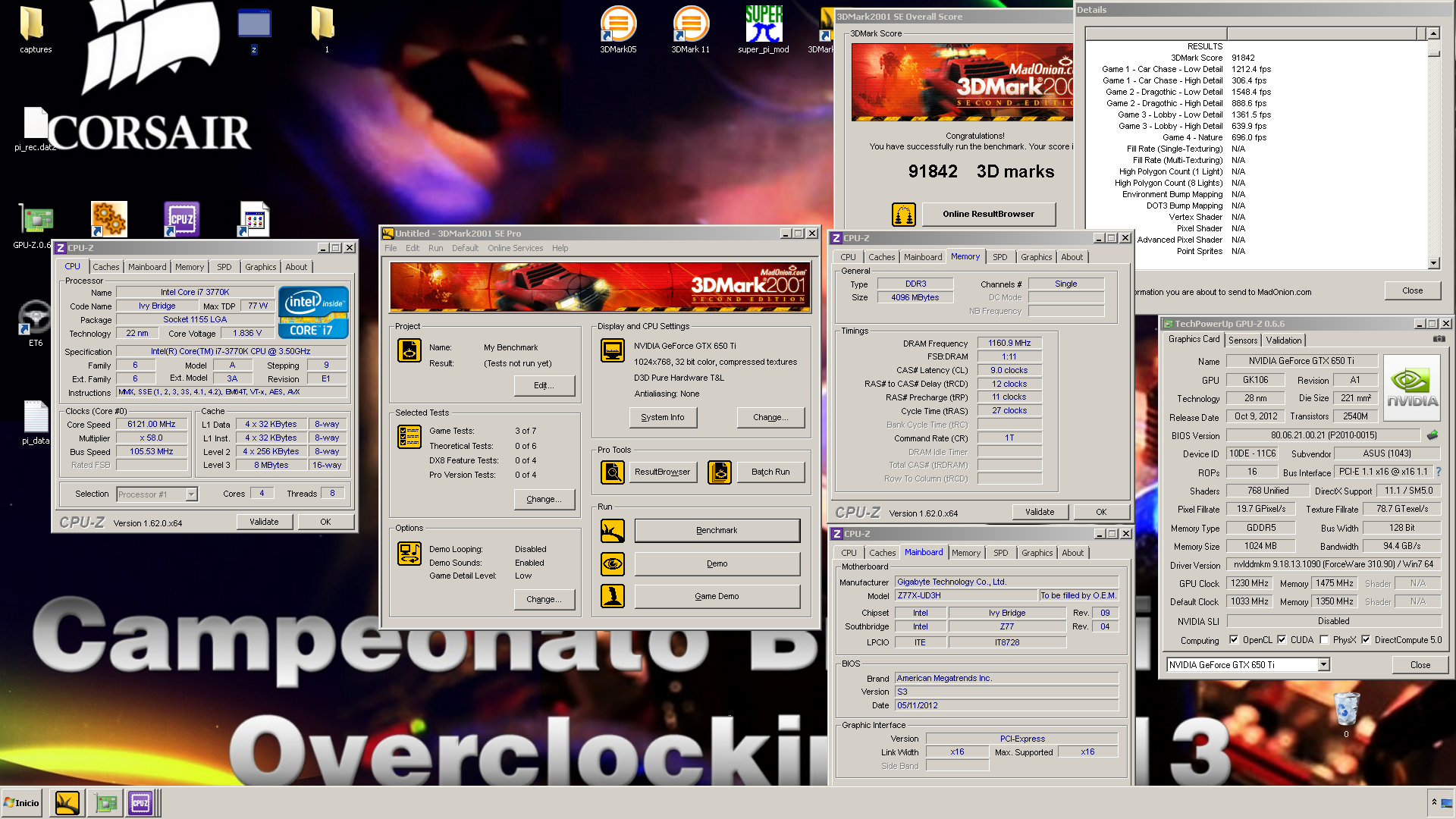Image resolution: width=1456 pixels, height=819 pixels.
Task: Expand the system tray hidden icons arrow
Action: point(1434,802)
